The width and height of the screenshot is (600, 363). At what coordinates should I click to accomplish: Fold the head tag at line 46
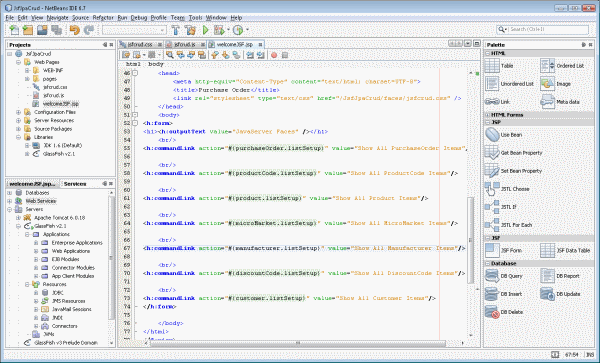click(135, 73)
